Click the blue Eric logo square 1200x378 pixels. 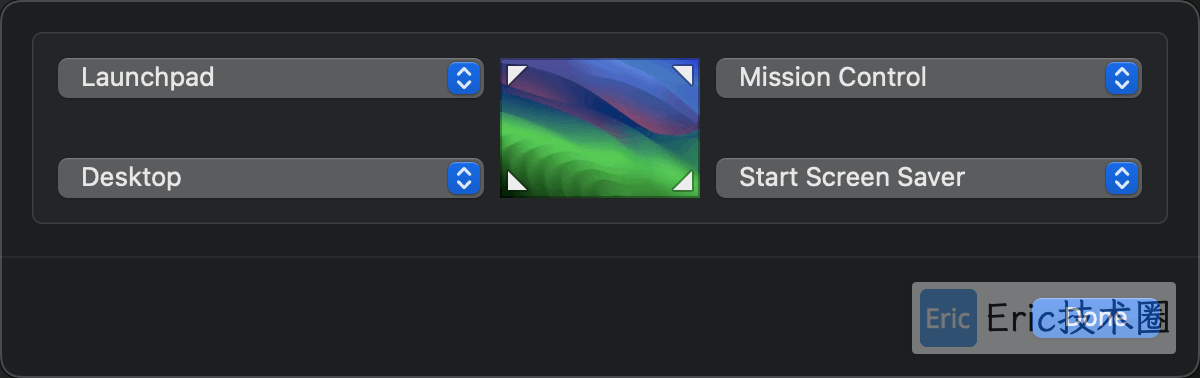[948, 318]
